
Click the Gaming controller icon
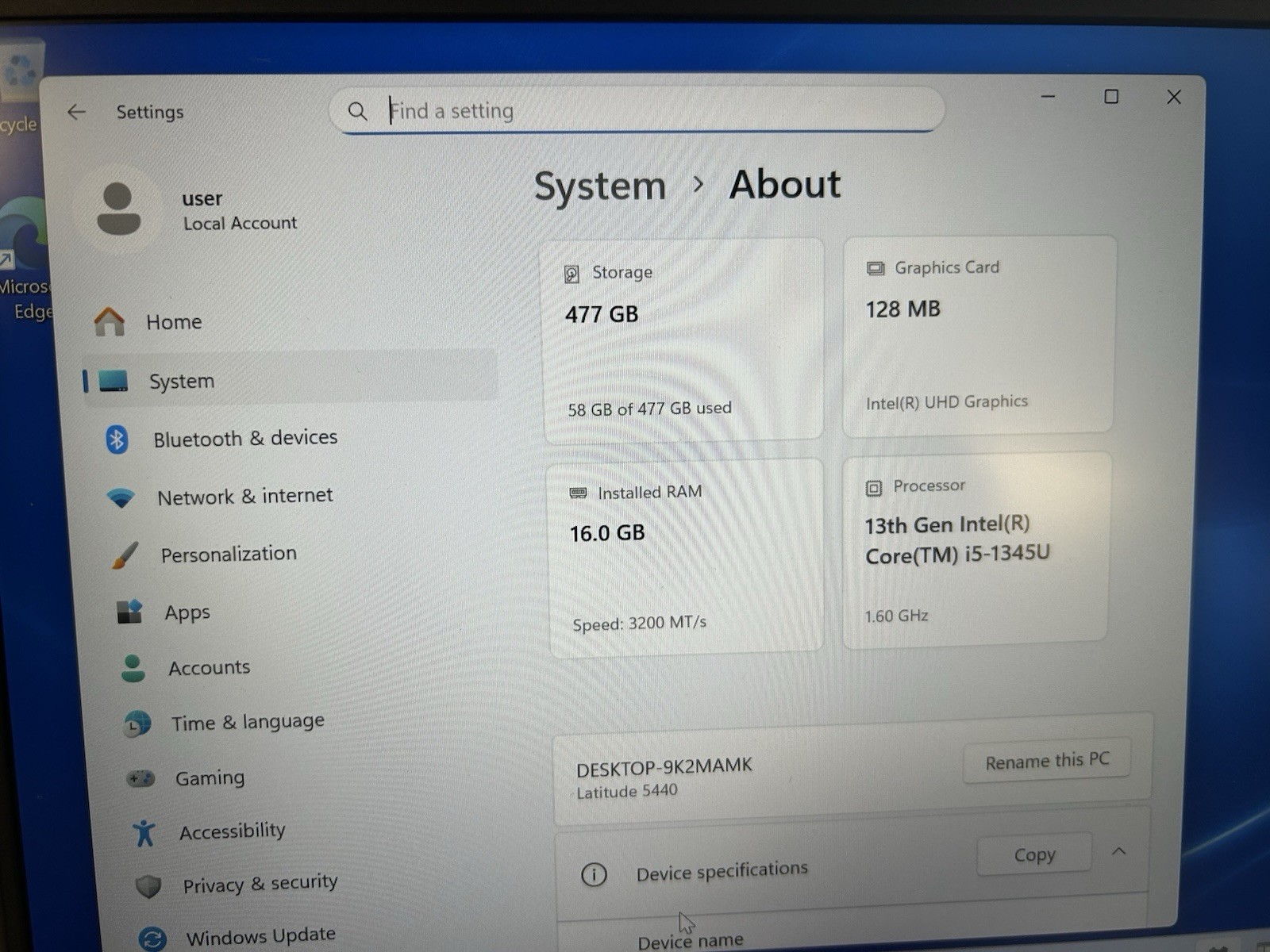(141, 778)
